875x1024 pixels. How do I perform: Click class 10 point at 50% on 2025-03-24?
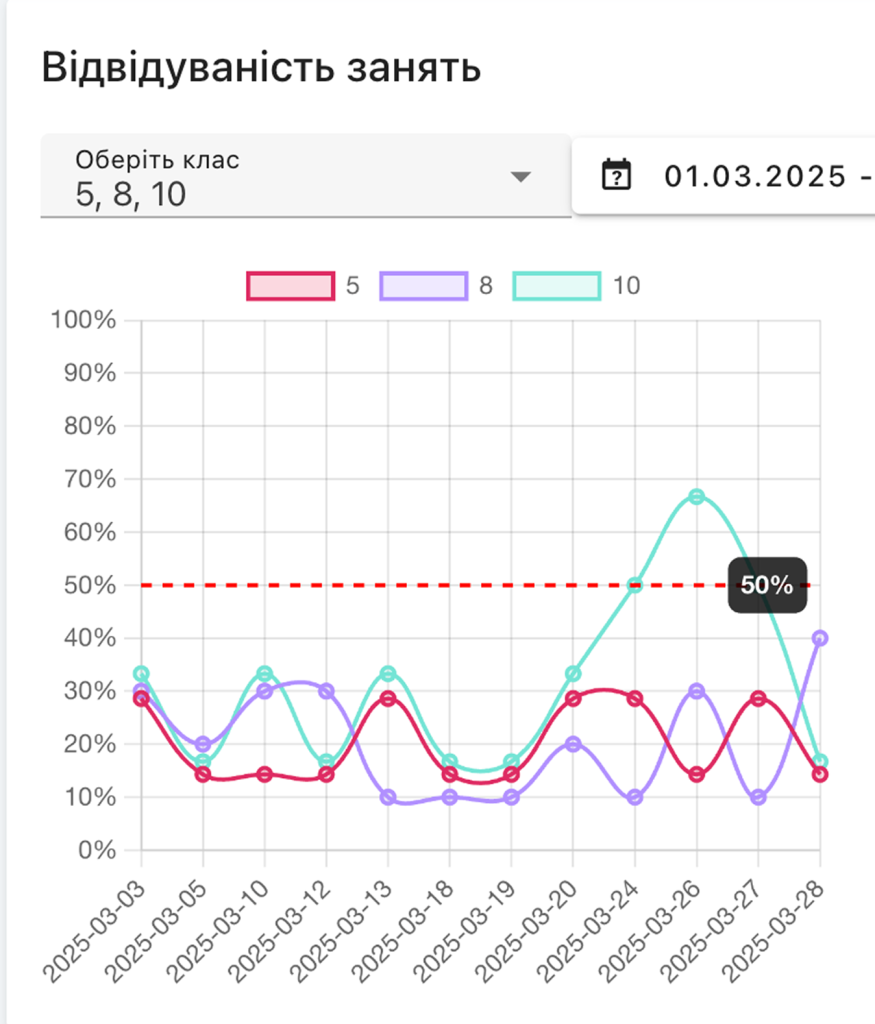(635, 585)
